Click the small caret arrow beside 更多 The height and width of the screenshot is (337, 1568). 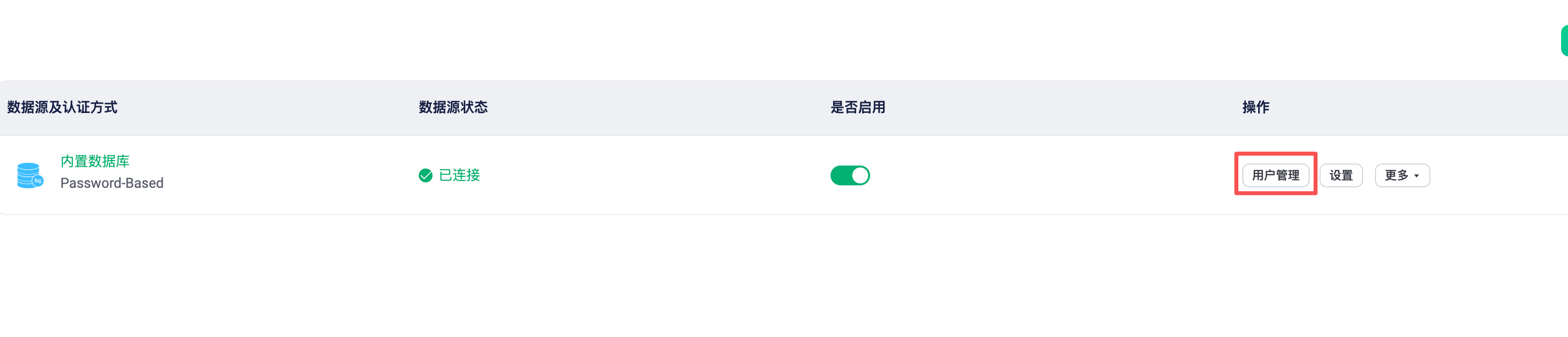(x=1417, y=176)
